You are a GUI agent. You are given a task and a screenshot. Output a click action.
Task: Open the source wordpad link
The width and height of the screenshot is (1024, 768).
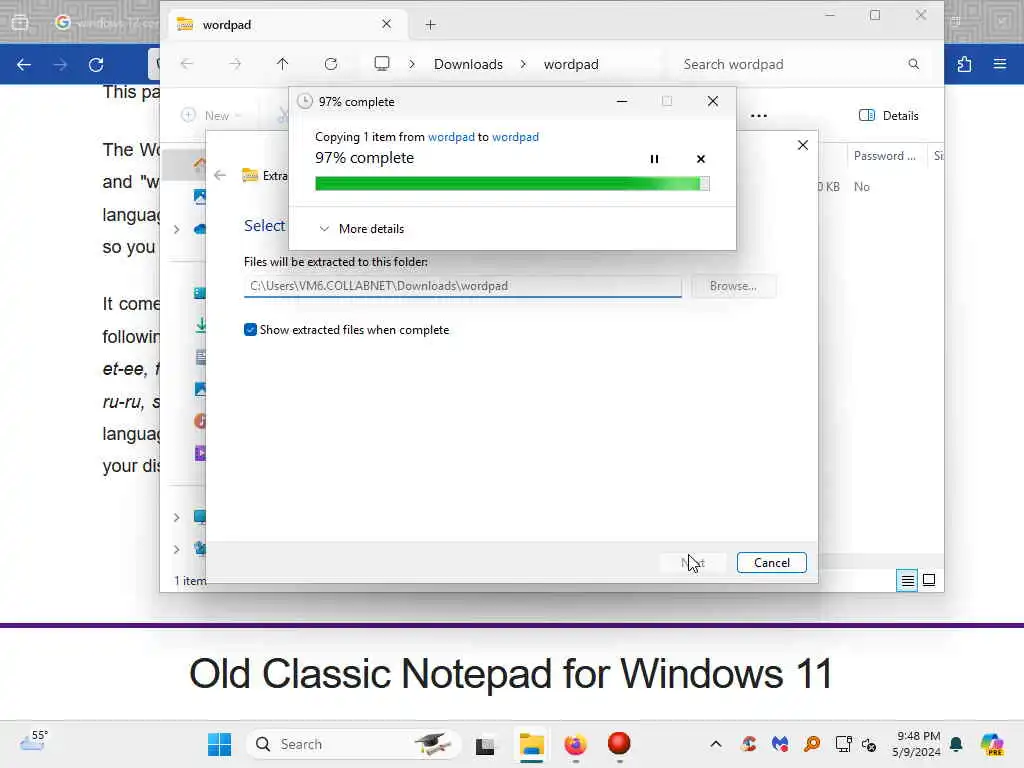(x=451, y=136)
